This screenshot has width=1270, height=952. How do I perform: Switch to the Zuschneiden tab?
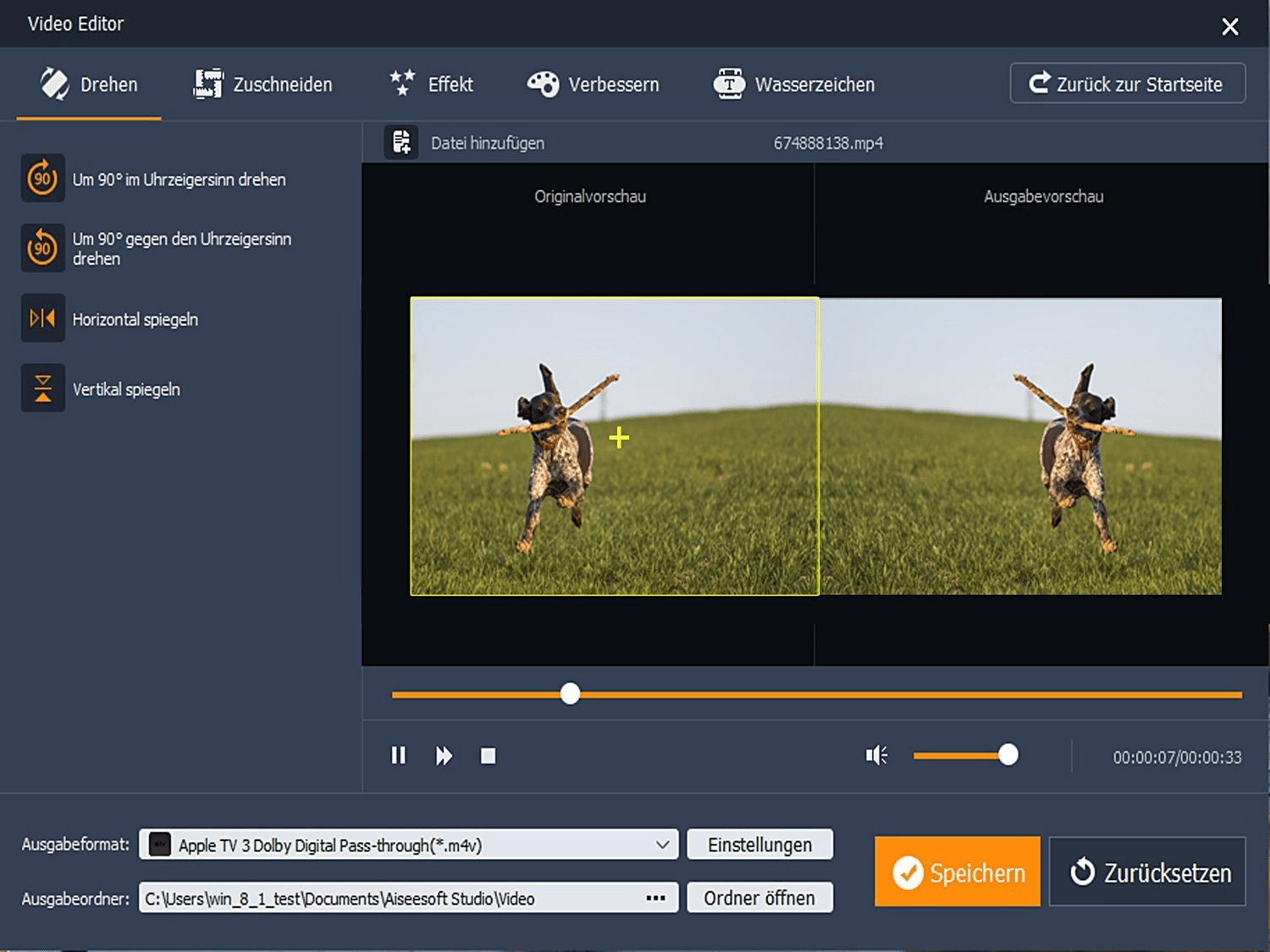point(263,85)
